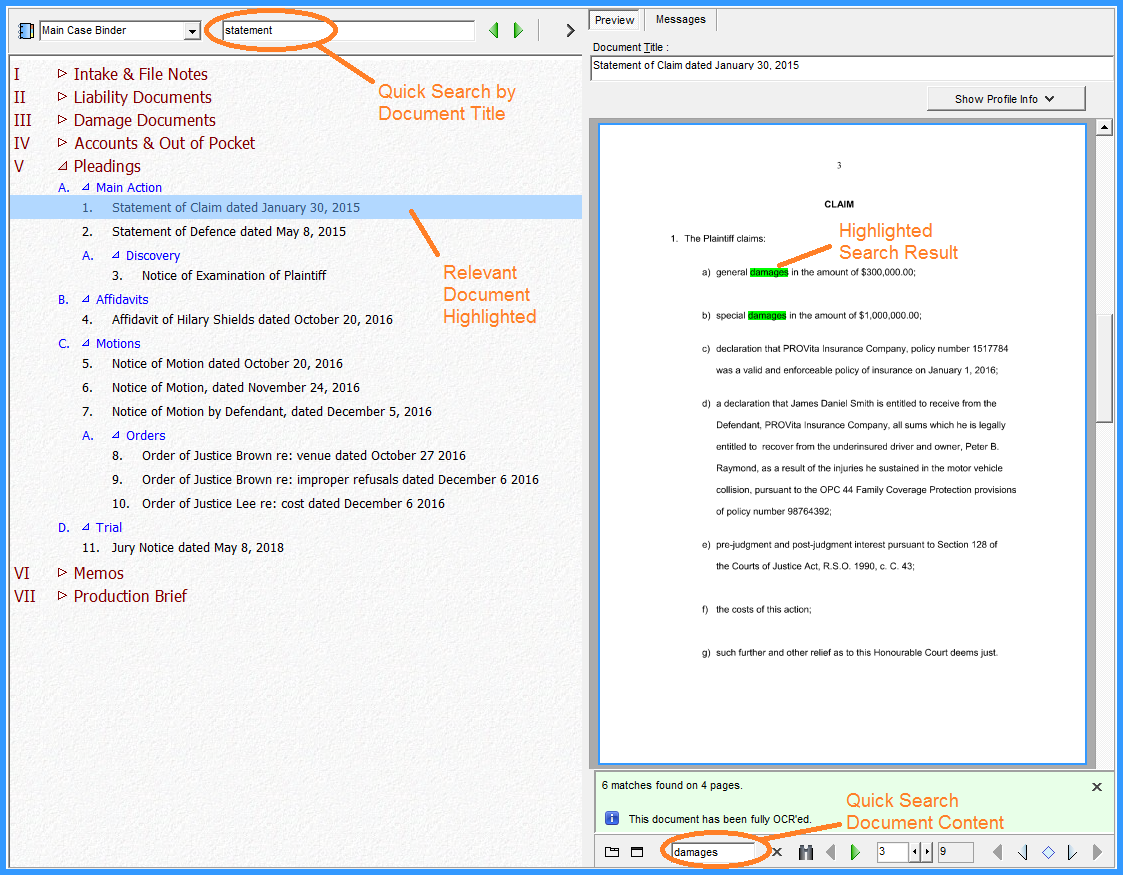1123x875 pixels.
Task: Switch to the Messages tab
Action: (x=680, y=19)
